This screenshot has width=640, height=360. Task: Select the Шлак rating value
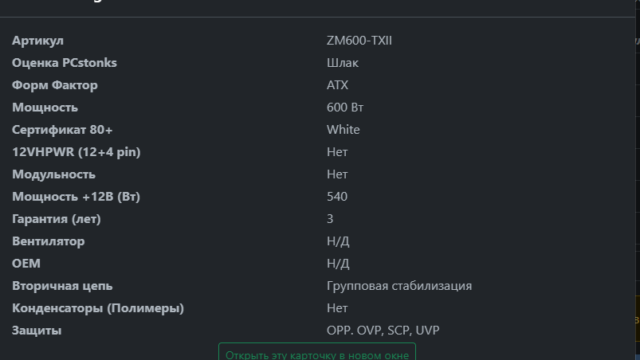click(x=342, y=63)
